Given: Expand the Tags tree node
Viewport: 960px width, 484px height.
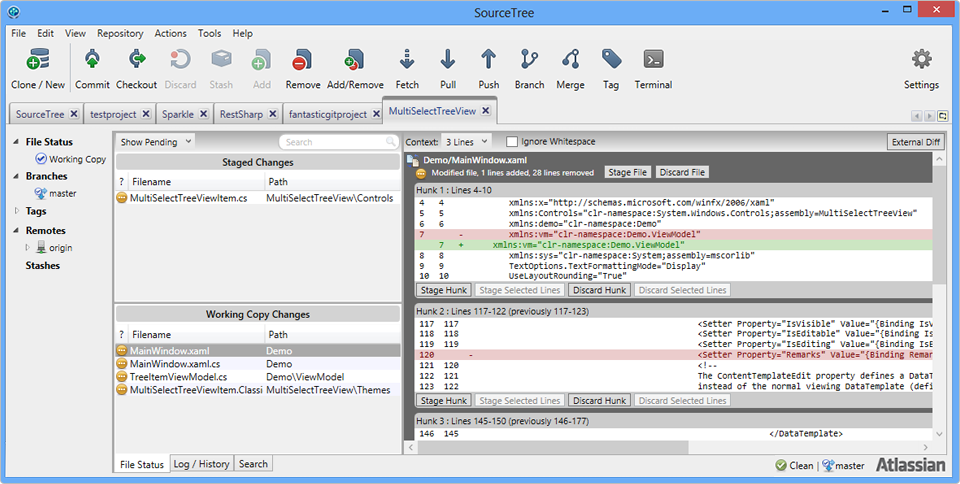Looking at the screenshot, I should click(x=16, y=211).
